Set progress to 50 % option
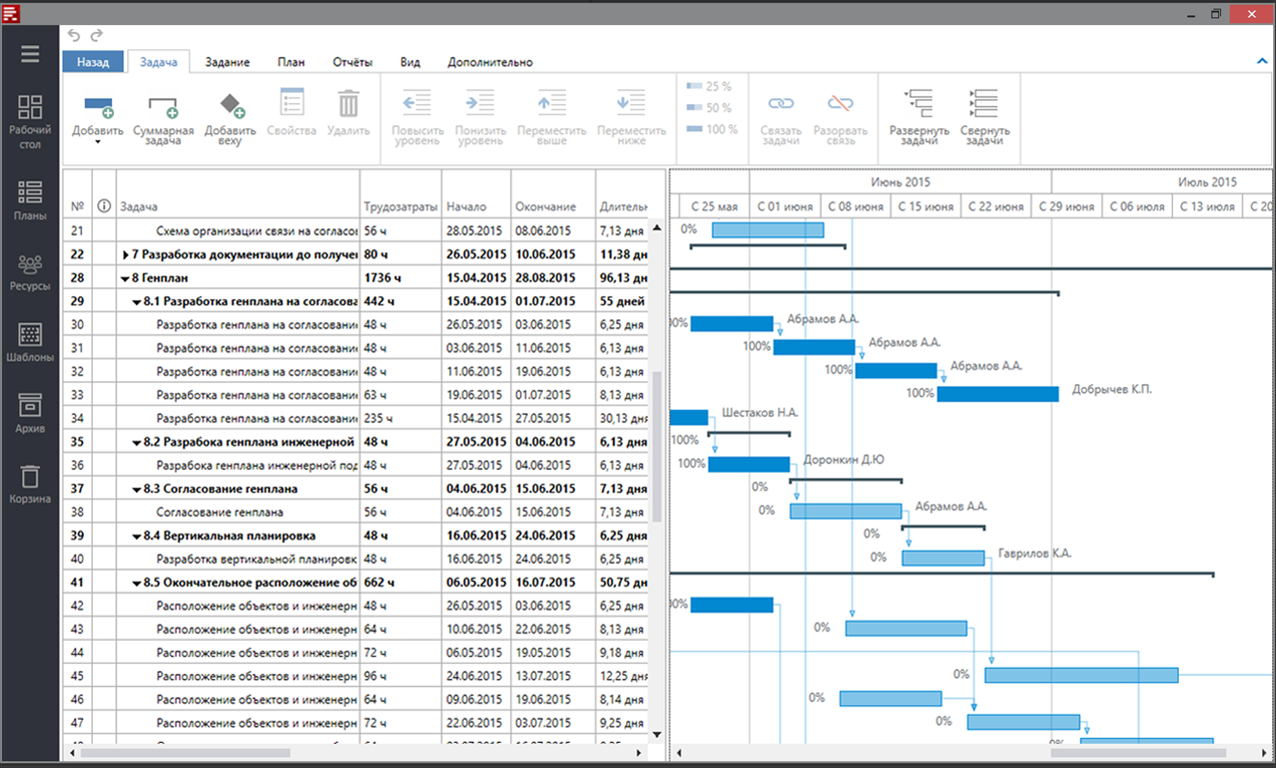Viewport: 1276px width, 768px height. tap(710, 108)
